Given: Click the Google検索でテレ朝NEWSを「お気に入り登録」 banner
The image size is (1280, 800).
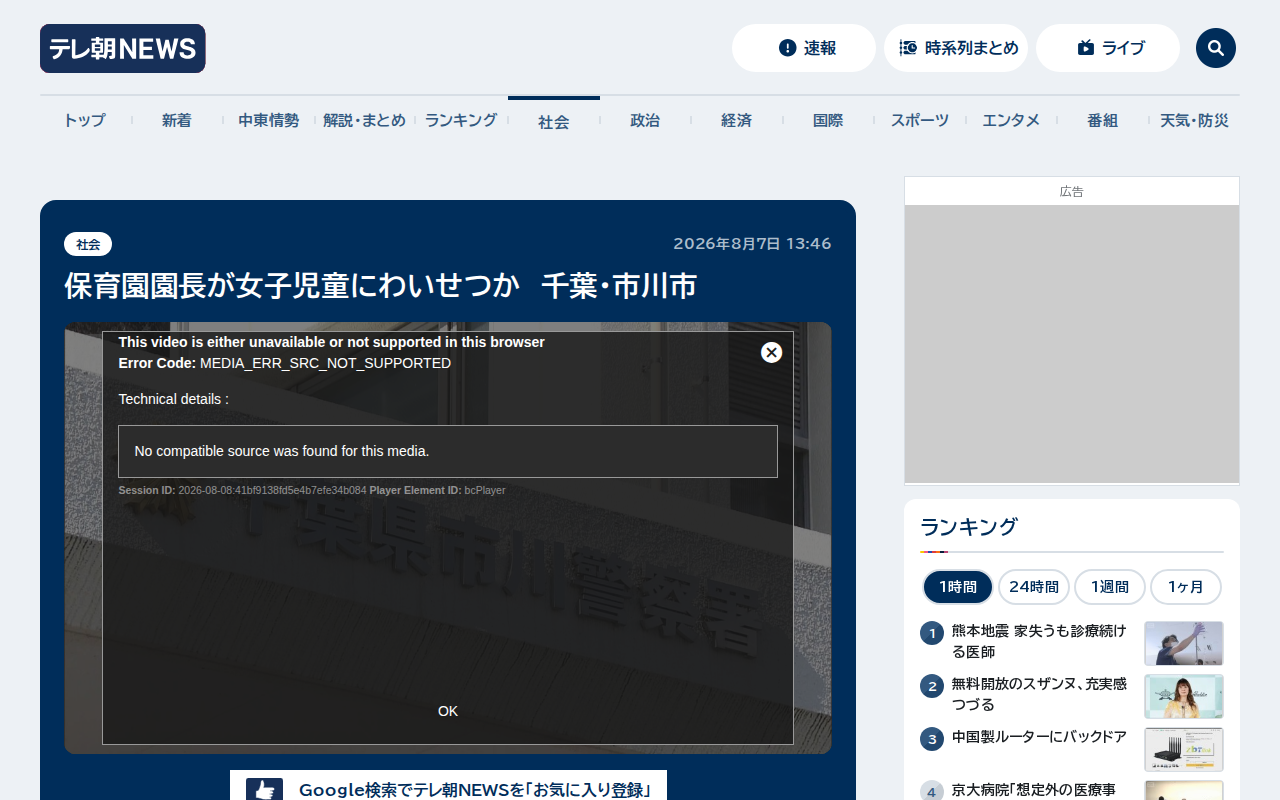Looking at the screenshot, I should 448,786.
